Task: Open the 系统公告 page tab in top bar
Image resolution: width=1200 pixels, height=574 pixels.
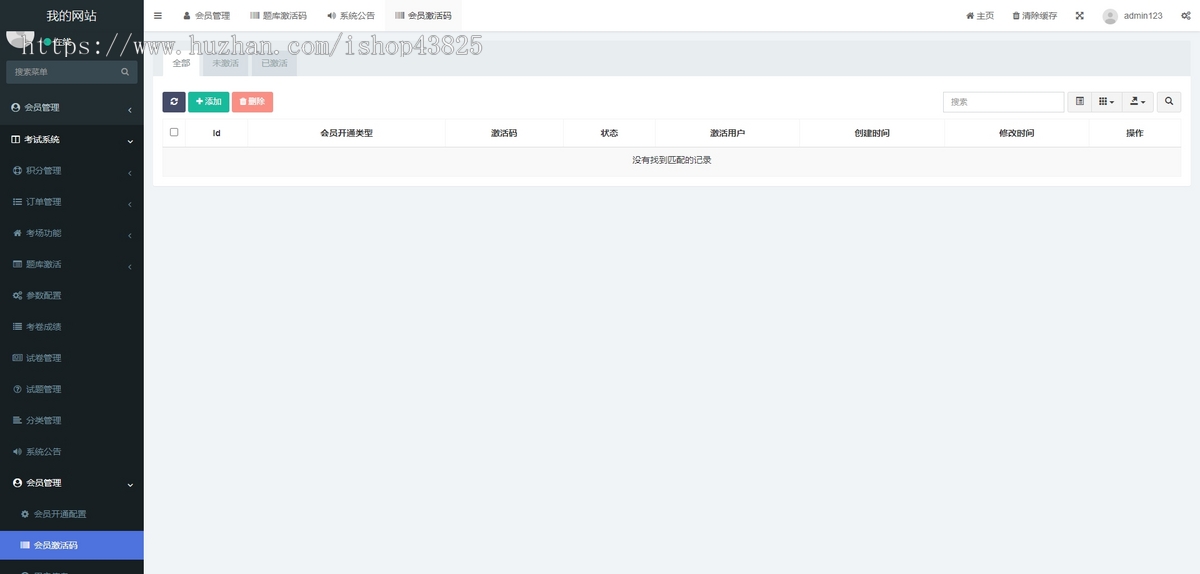Action: [350, 16]
